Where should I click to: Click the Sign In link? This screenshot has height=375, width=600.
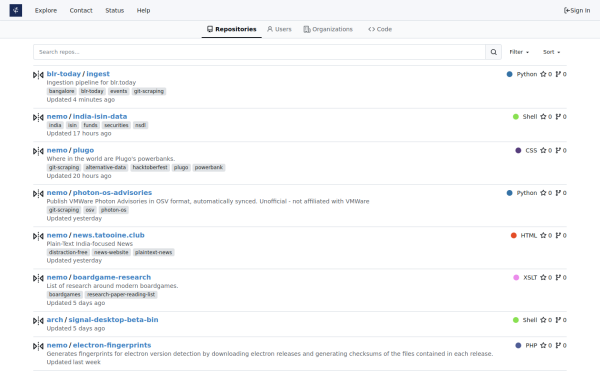(577, 10)
